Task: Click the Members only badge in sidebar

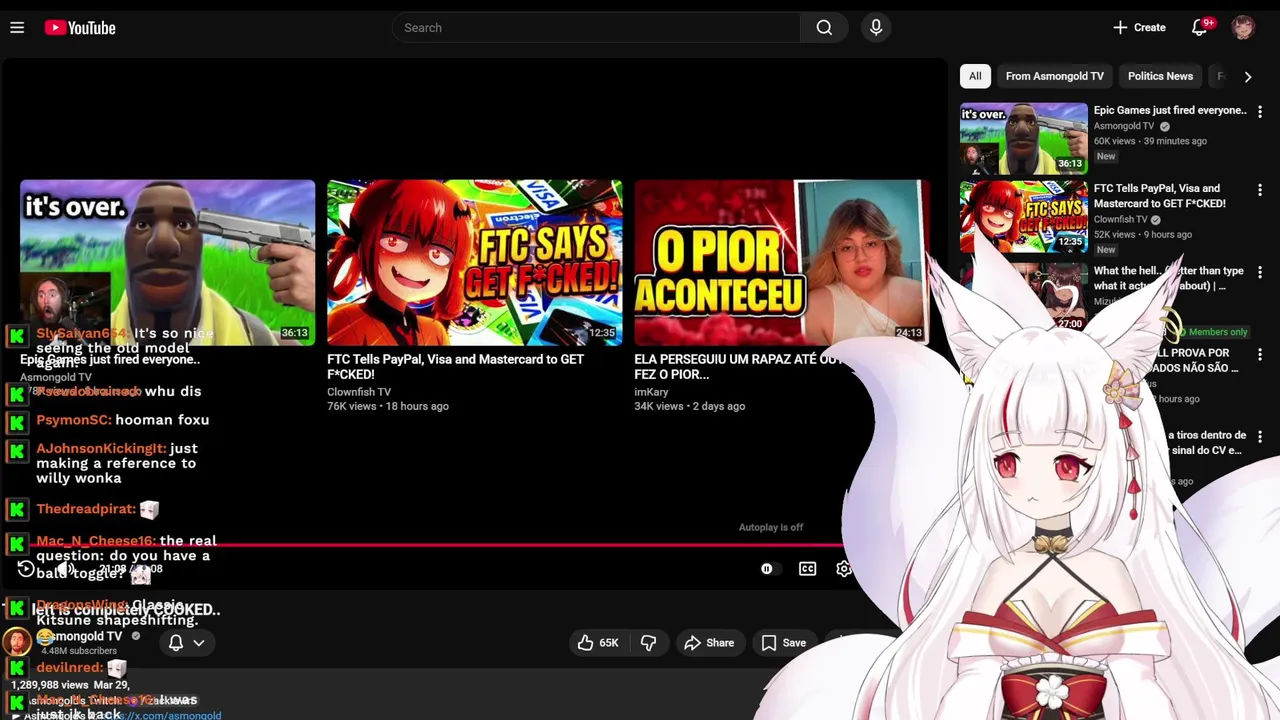Action: coord(1212,332)
